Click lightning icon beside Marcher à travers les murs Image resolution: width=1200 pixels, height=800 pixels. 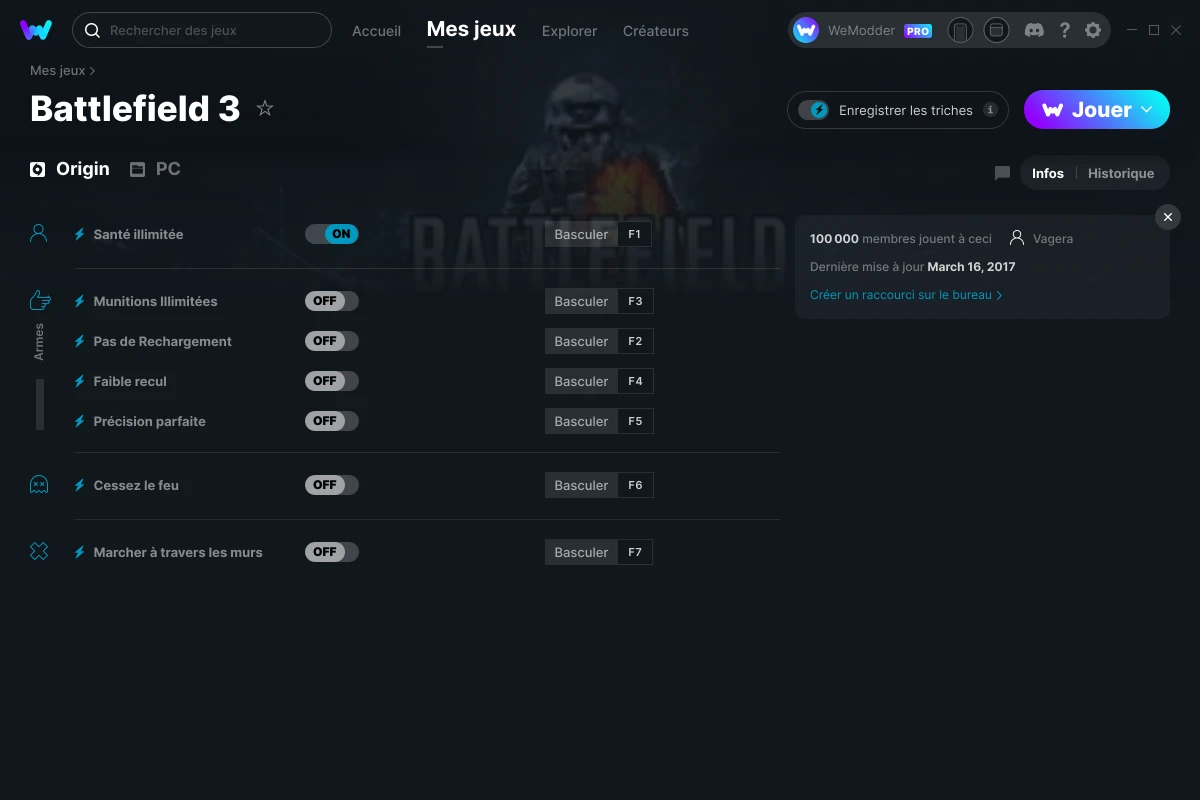coord(80,552)
